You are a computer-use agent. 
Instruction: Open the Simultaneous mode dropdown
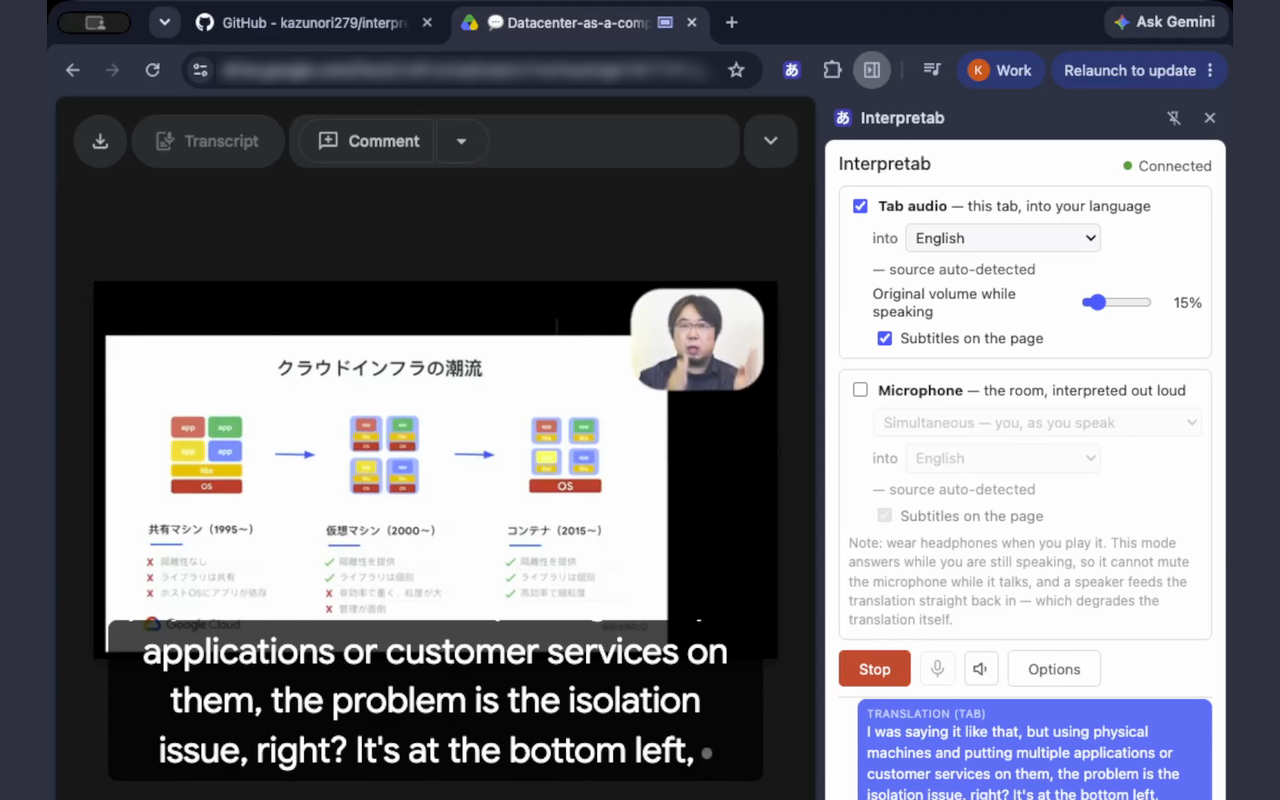pyautogui.click(x=1037, y=423)
